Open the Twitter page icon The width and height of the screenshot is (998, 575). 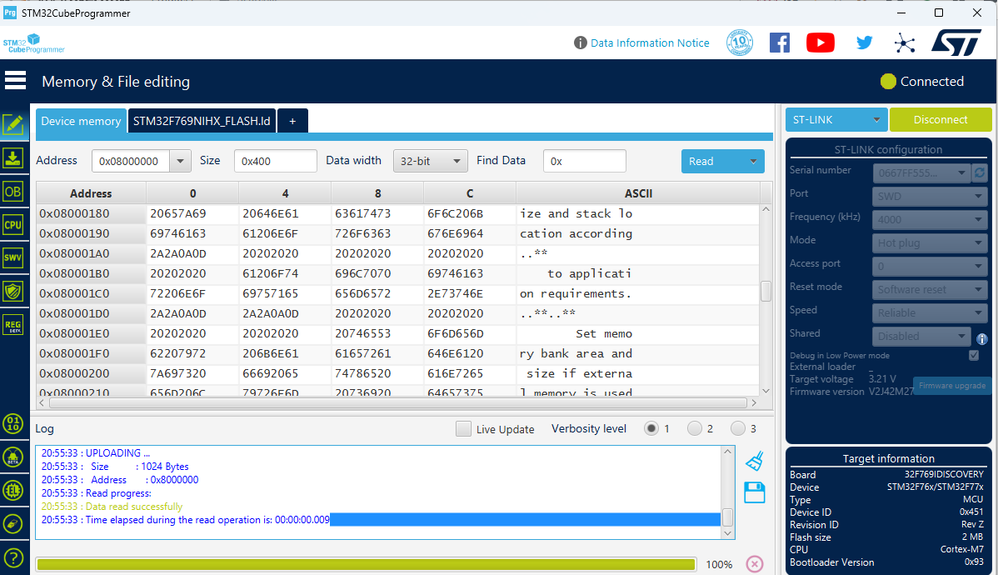click(x=864, y=43)
